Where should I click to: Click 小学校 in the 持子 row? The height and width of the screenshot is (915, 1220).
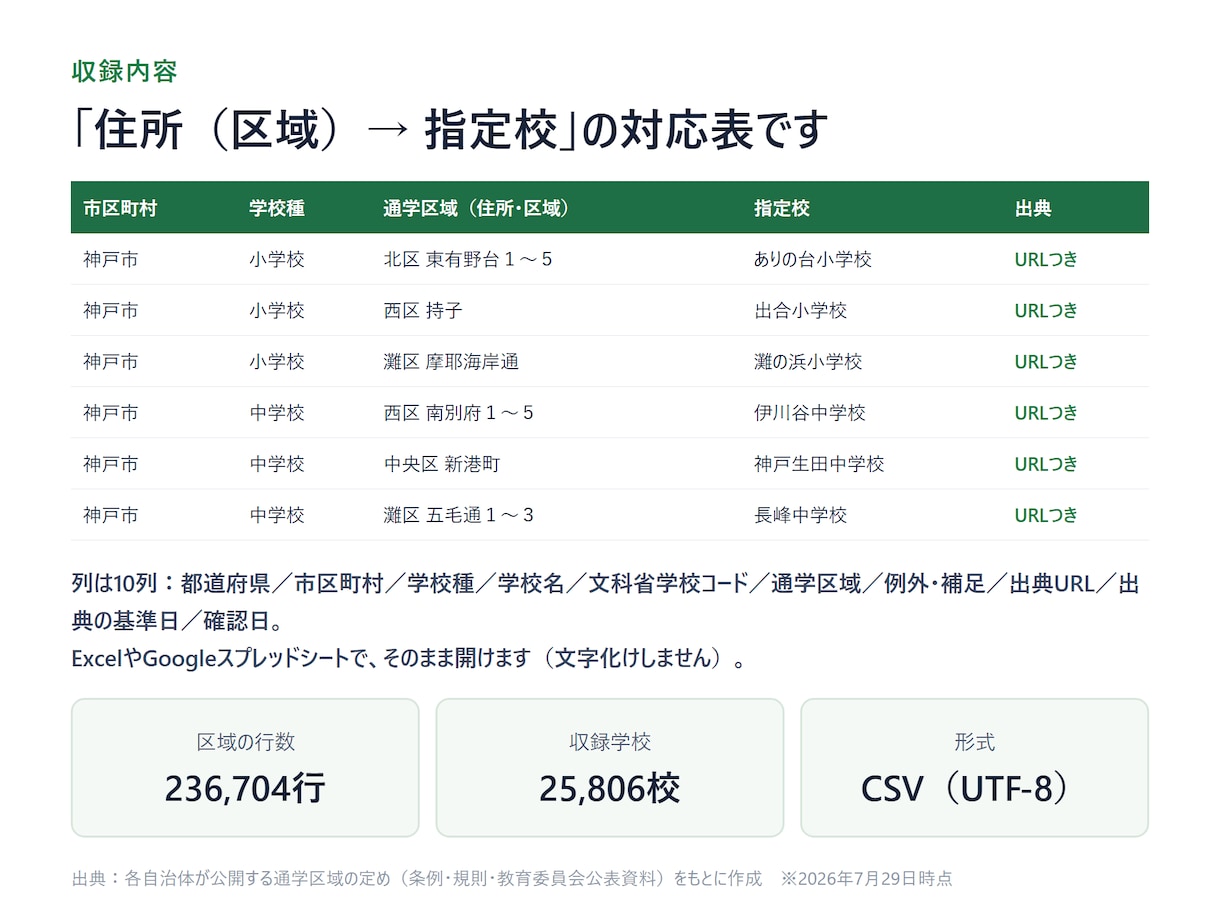tap(277, 310)
